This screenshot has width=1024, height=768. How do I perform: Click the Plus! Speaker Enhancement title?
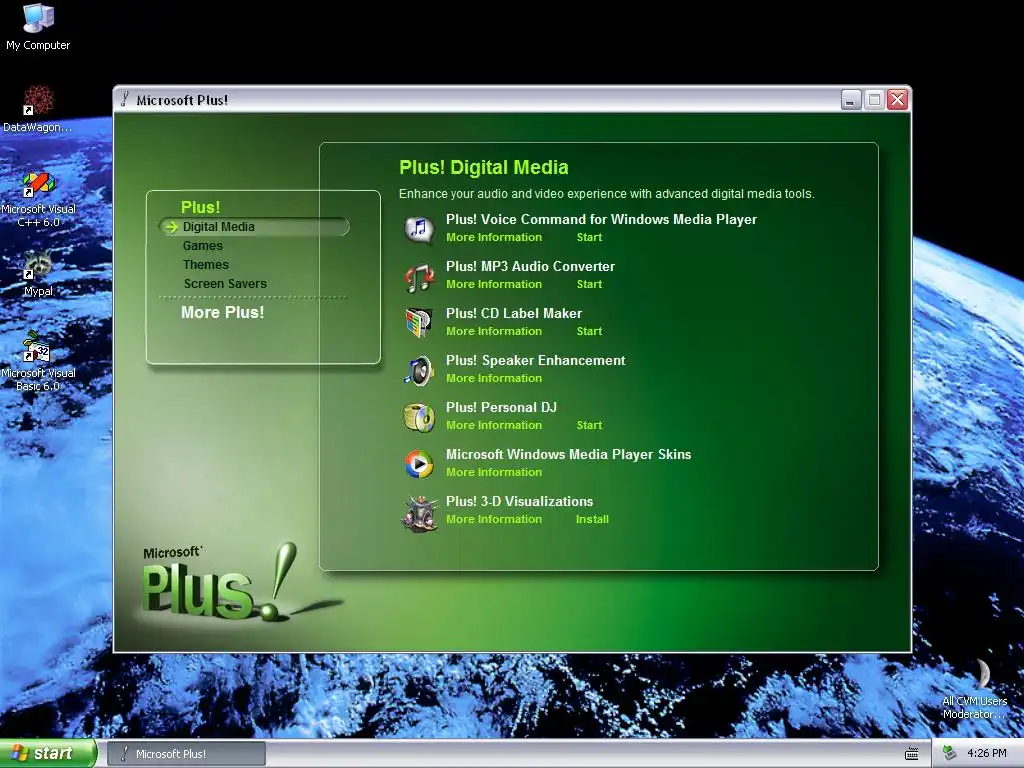(536, 360)
